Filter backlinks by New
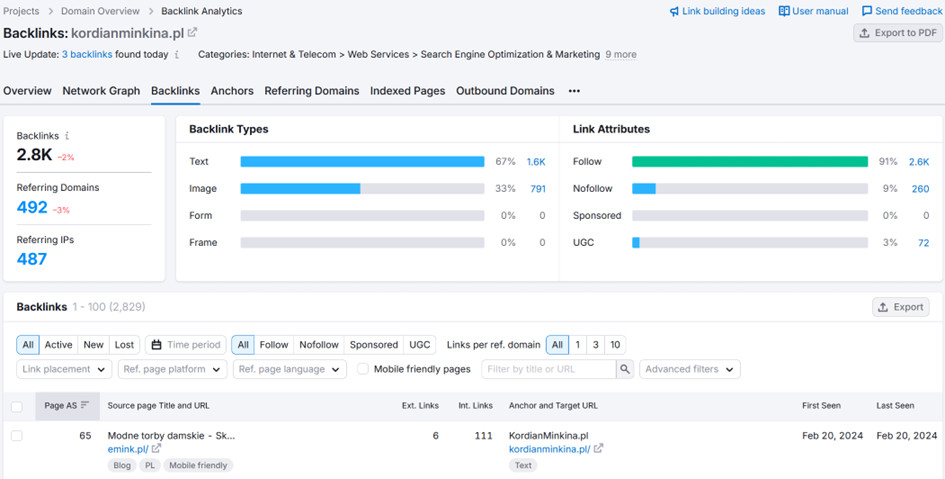The image size is (945, 479). [x=93, y=345]
